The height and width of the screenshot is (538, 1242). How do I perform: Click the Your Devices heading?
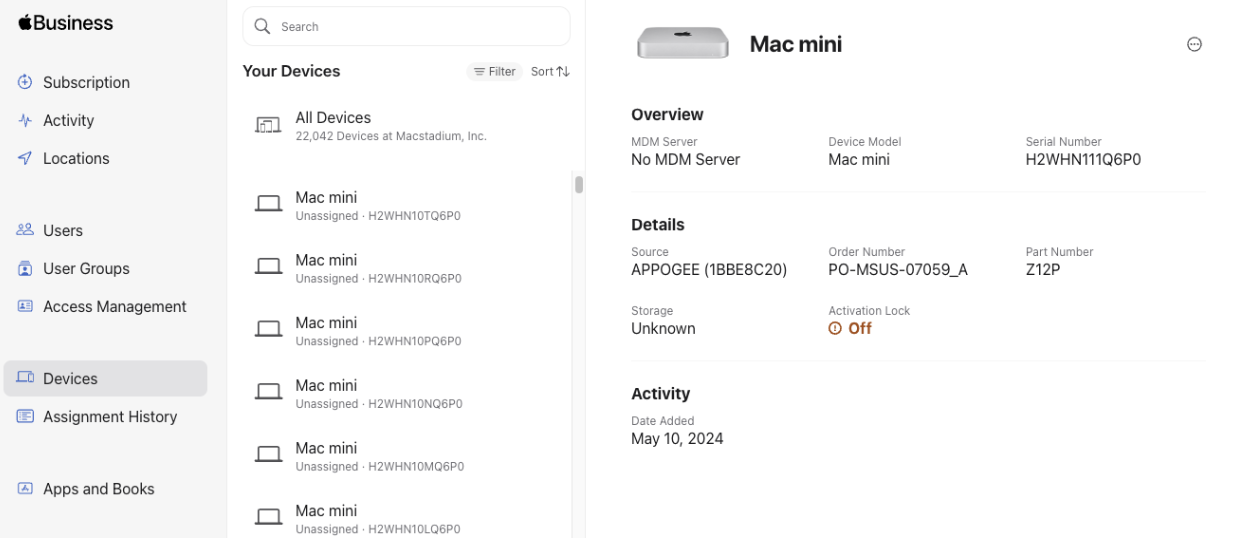click(x=291, y=71)
